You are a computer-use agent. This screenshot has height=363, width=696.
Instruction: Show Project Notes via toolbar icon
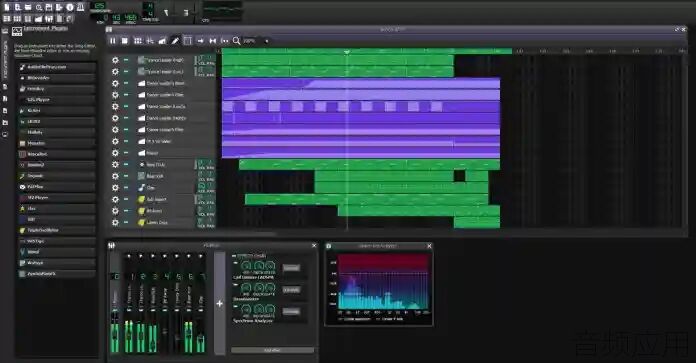(x=60, y=19)
